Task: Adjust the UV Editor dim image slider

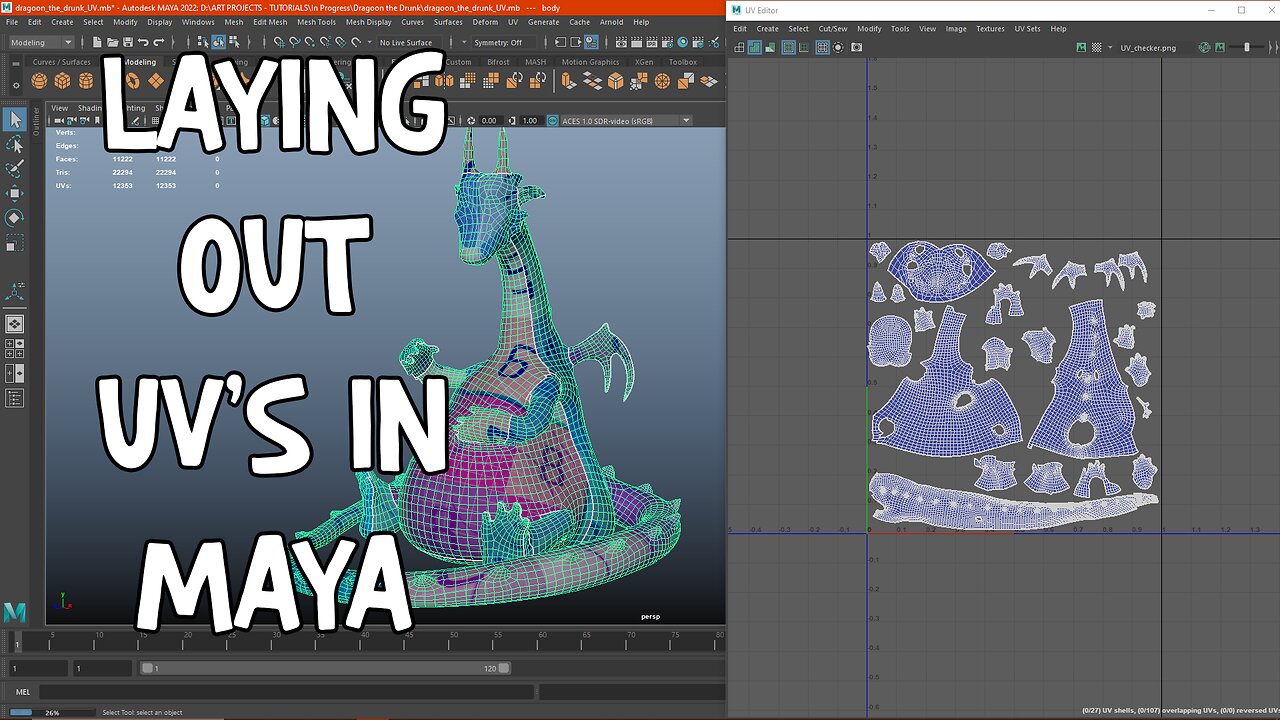Action: [x=1247, y=47]
